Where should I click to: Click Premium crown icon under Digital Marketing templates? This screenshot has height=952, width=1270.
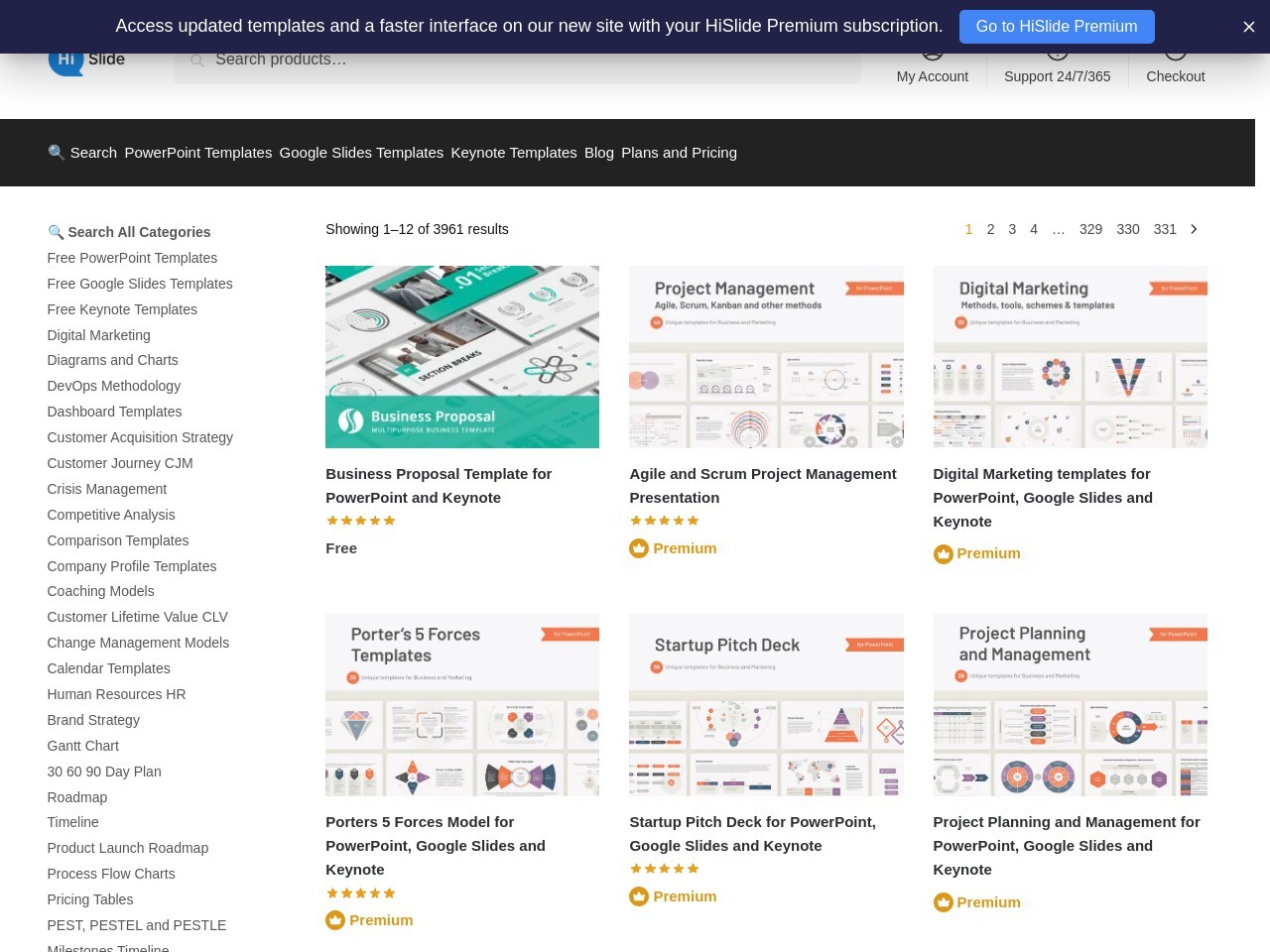point(943,554)
